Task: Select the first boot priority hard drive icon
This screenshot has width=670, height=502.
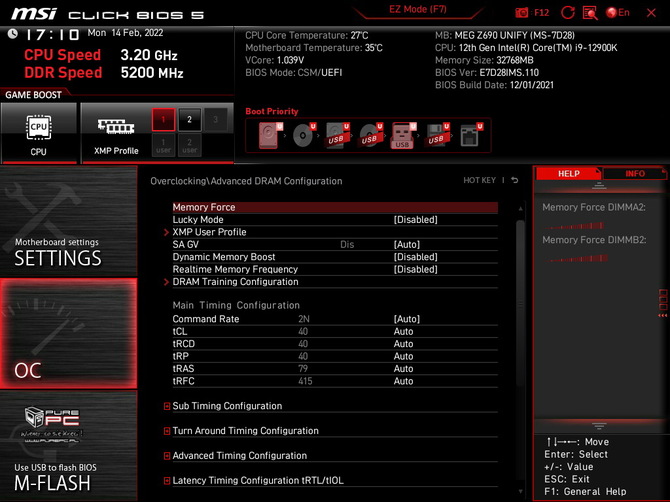Action: coord(270,136)
